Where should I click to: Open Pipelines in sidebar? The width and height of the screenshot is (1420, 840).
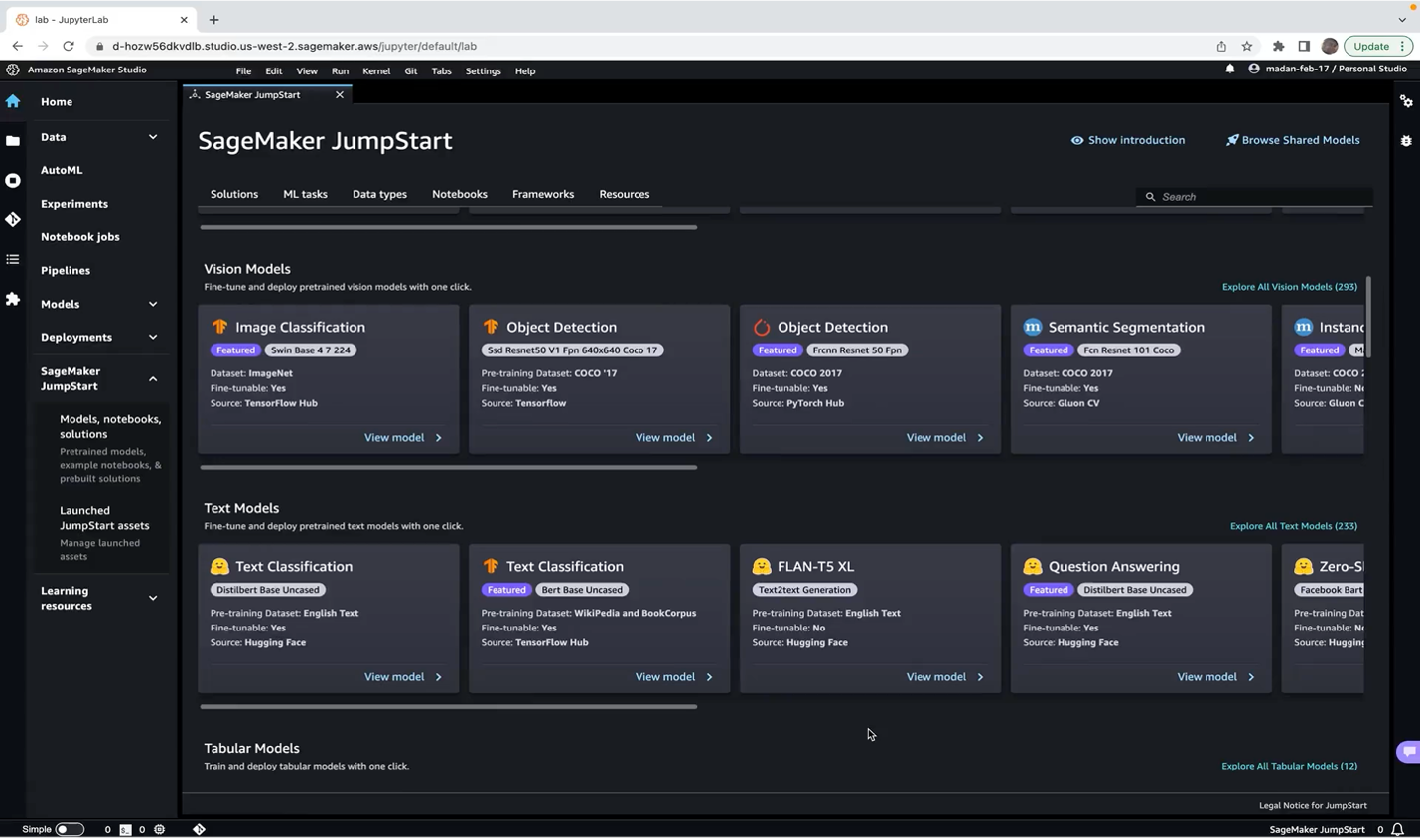66,270
